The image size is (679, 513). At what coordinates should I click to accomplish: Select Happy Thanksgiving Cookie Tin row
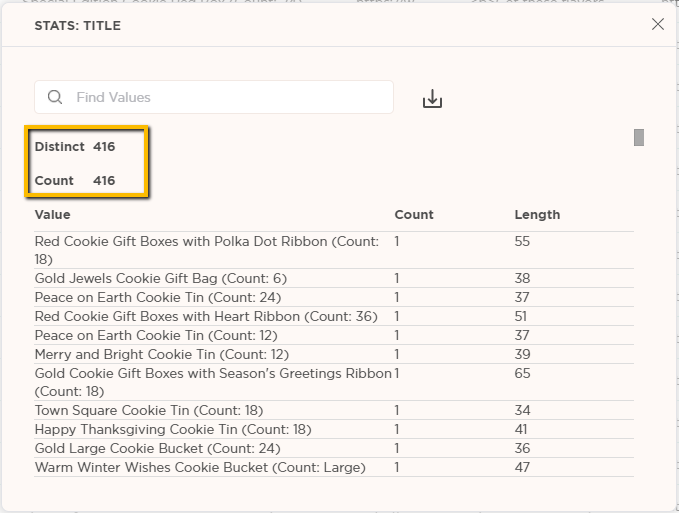(x=334, y=429)
